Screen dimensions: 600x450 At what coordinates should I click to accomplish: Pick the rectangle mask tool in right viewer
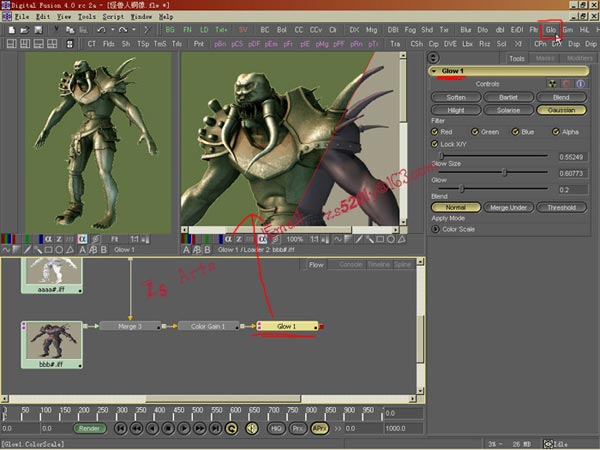click(x=380, y=239)
